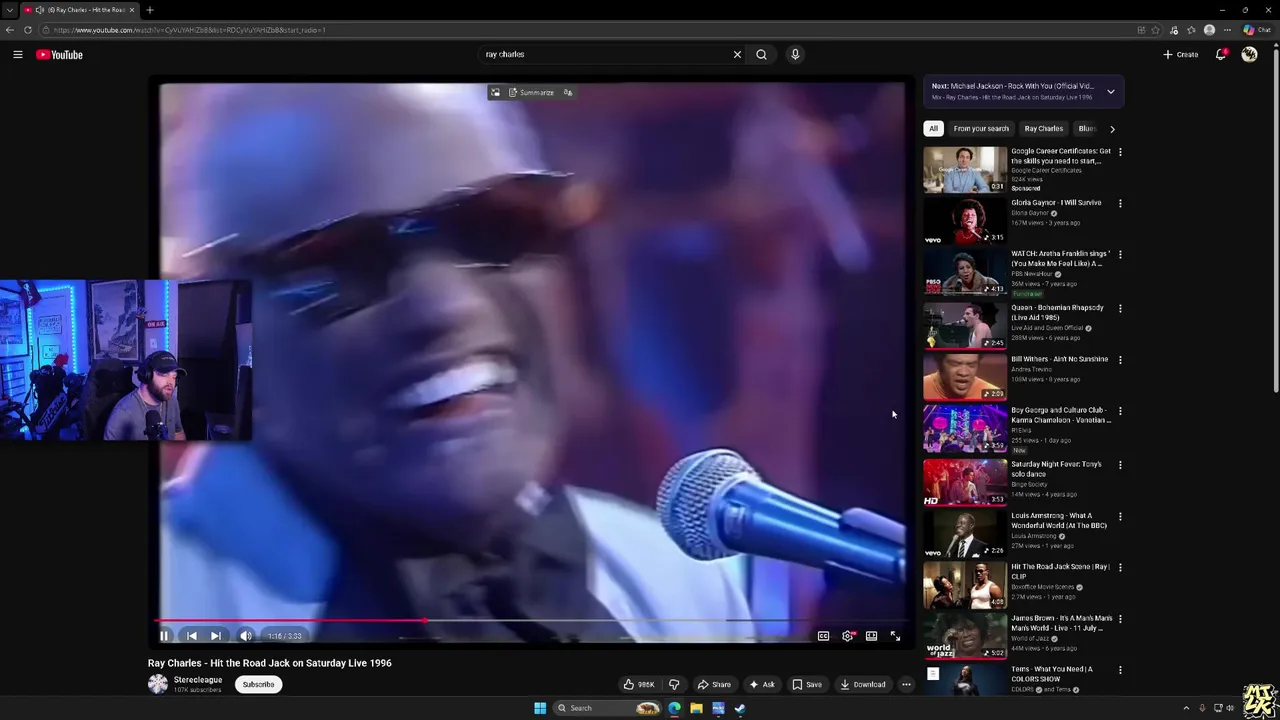Open the Stereoleague channel name

coord(198,680)
